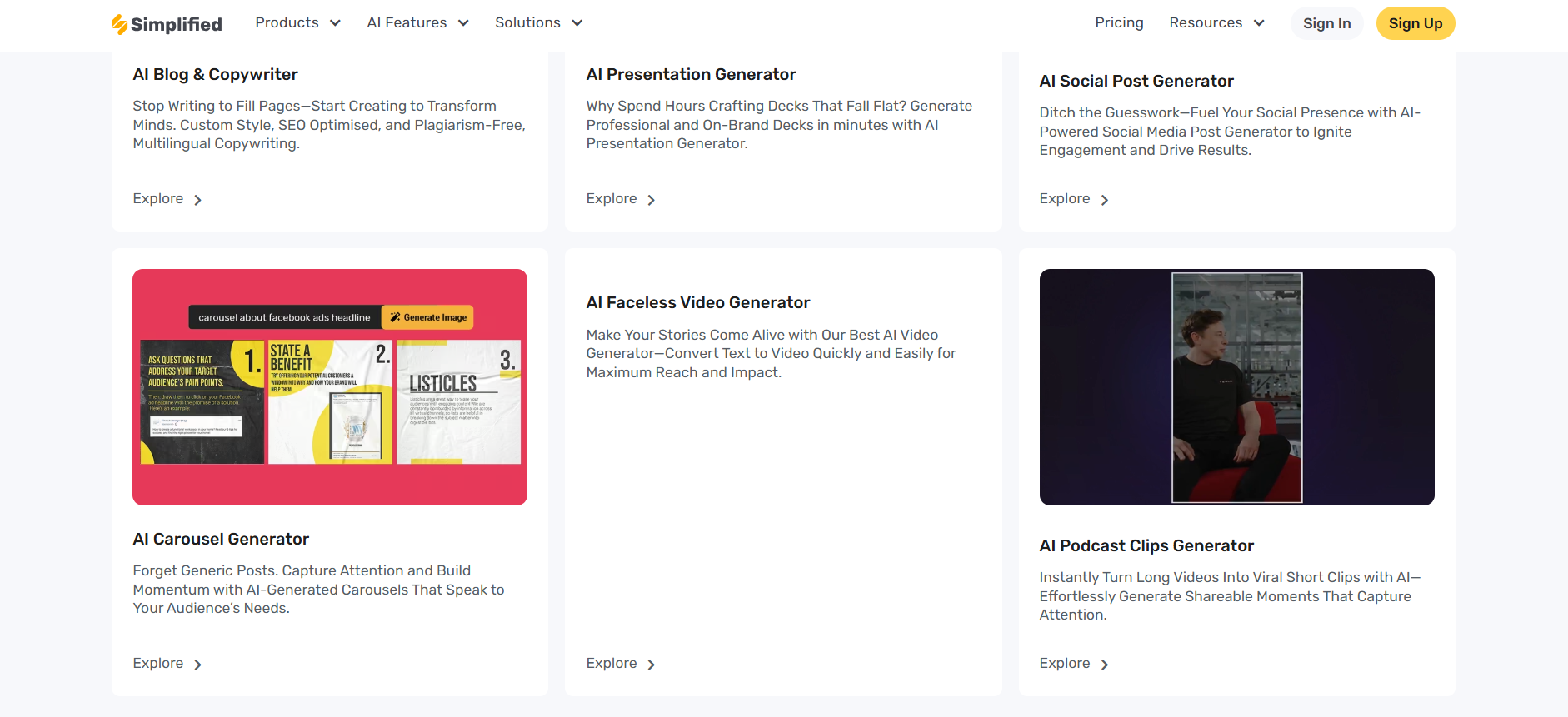
Task: Open the Products menu
Action: [x=287, y=23]
